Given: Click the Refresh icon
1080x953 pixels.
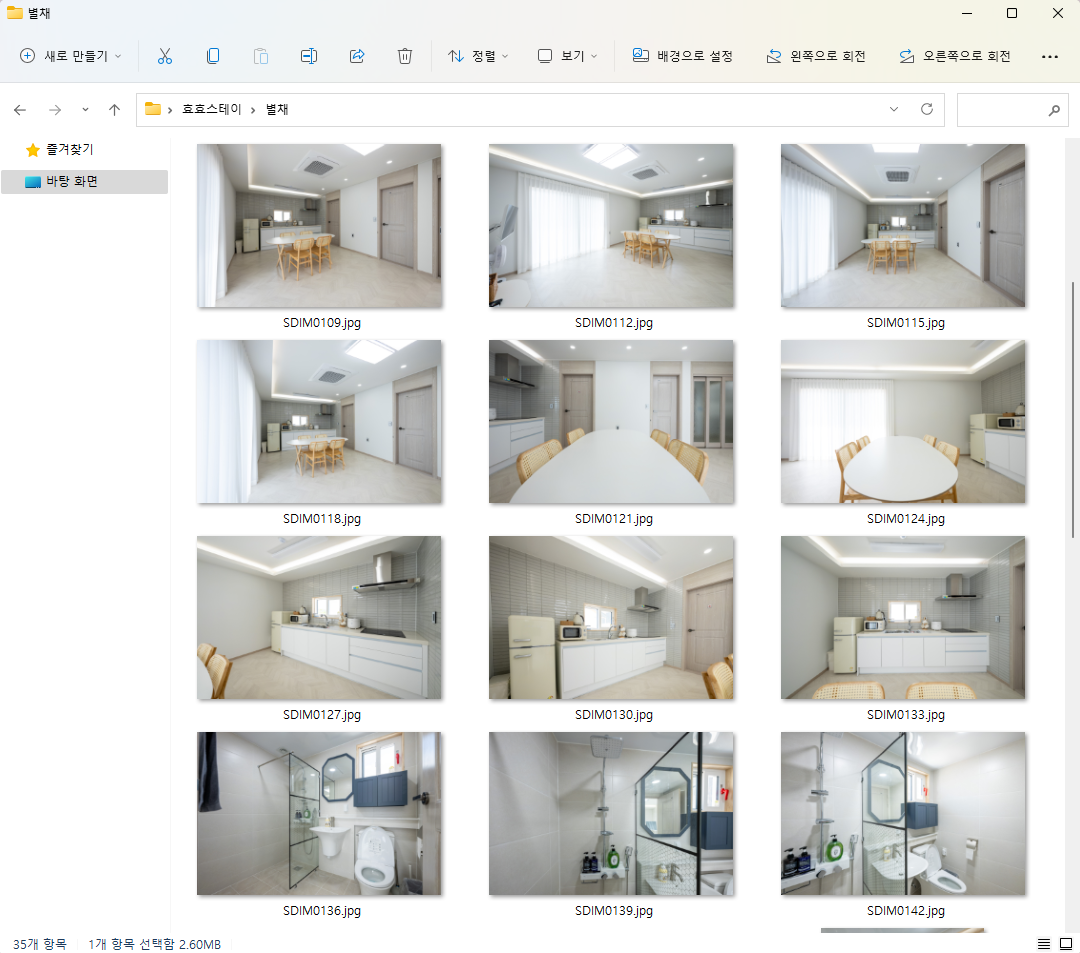Looking at the screenshot, I should tap(927, 109).
